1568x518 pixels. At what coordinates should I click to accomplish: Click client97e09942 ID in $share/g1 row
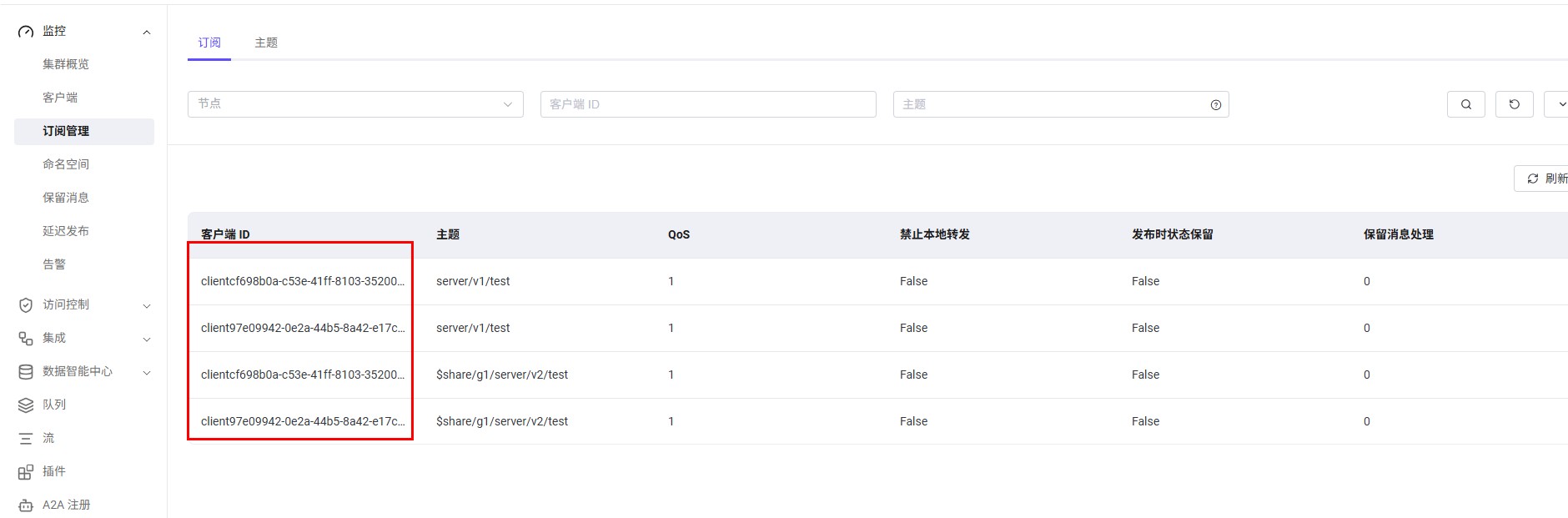(303, 421)
